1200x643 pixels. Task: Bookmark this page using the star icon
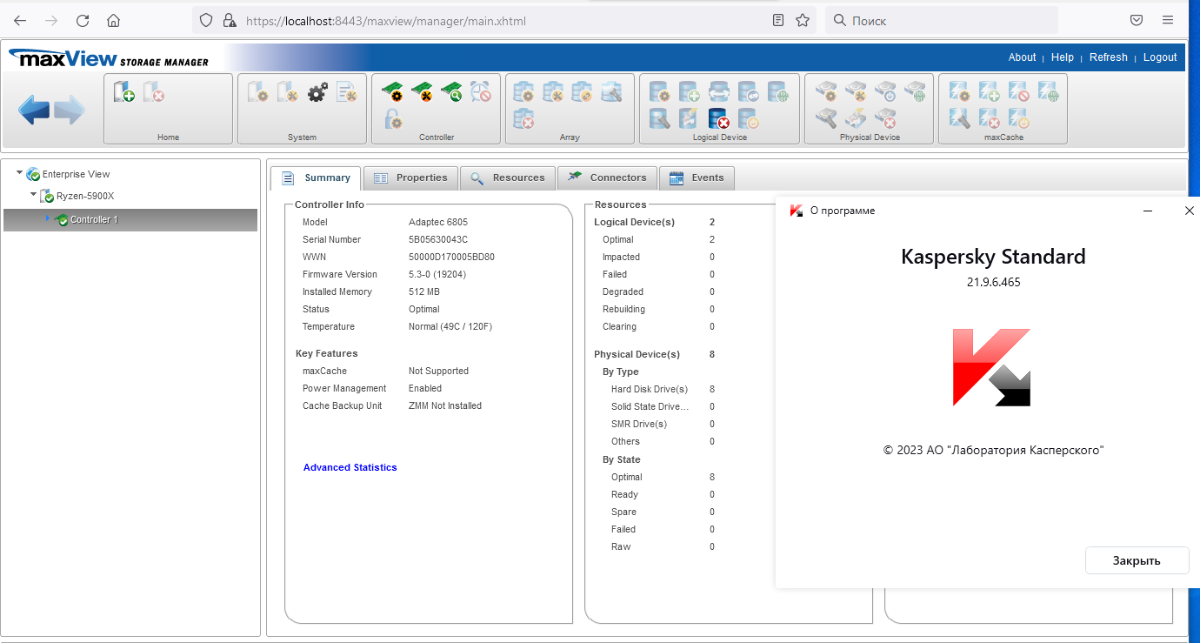(x=802, y=20)
